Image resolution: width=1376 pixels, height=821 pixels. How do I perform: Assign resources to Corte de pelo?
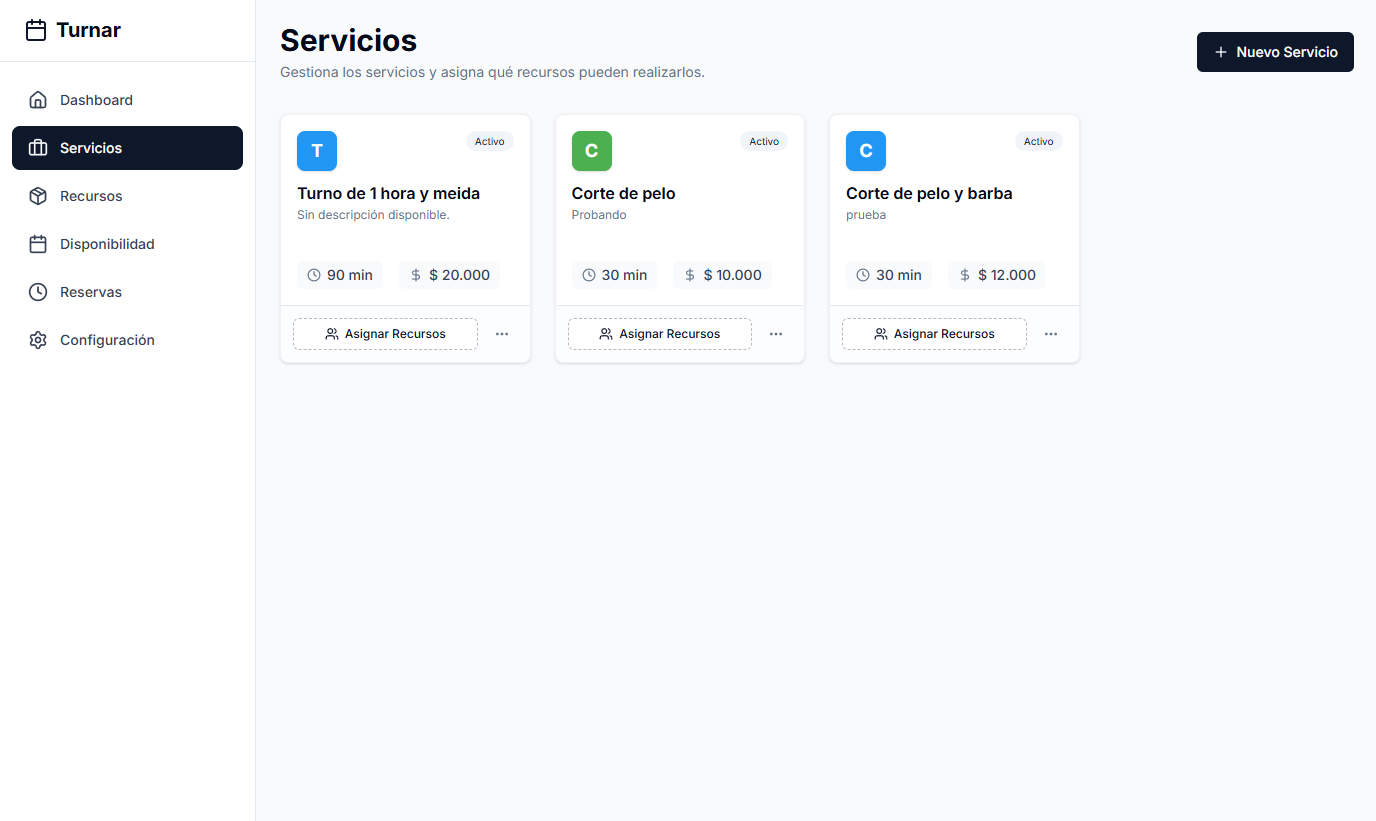(659, 334)
